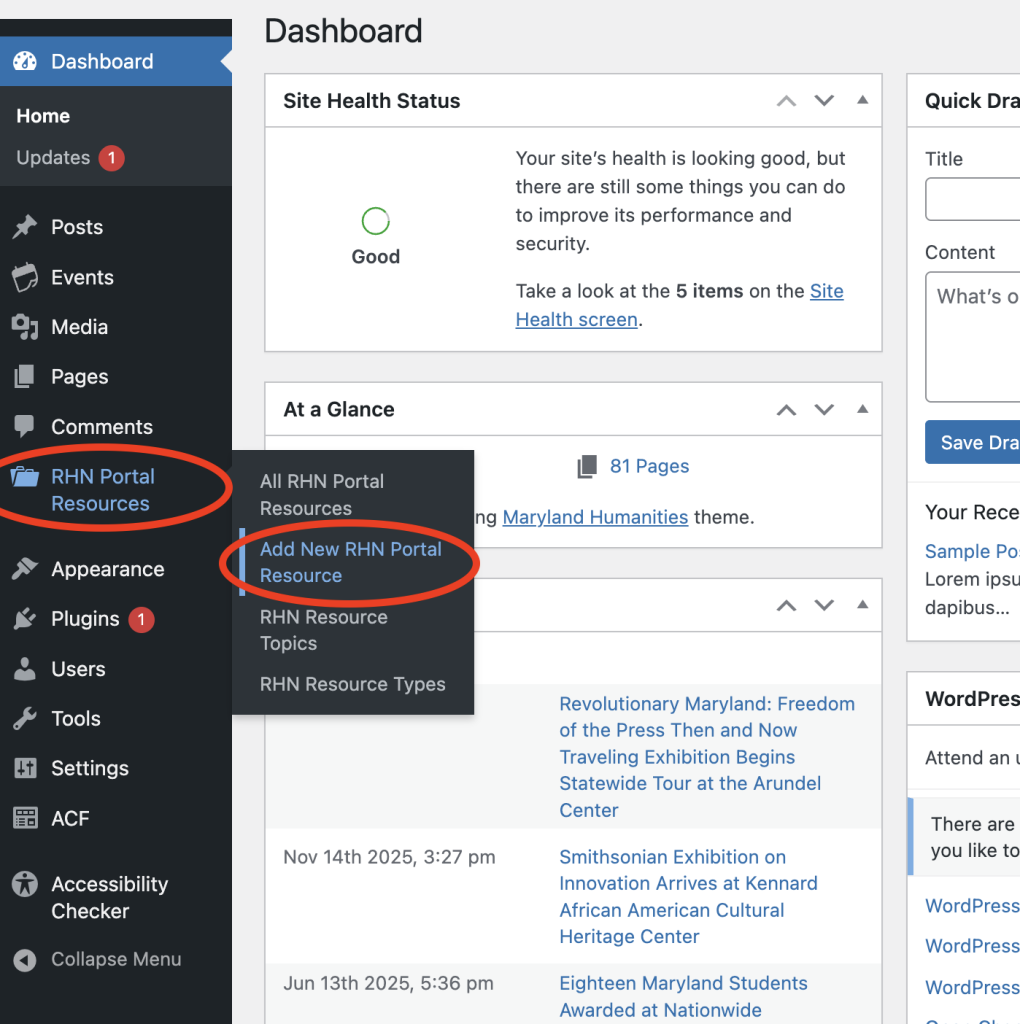Toggle the At a Glance panel
Image resolution: width=1020 pixels, height=1024 pixels.
coord(863,409)
